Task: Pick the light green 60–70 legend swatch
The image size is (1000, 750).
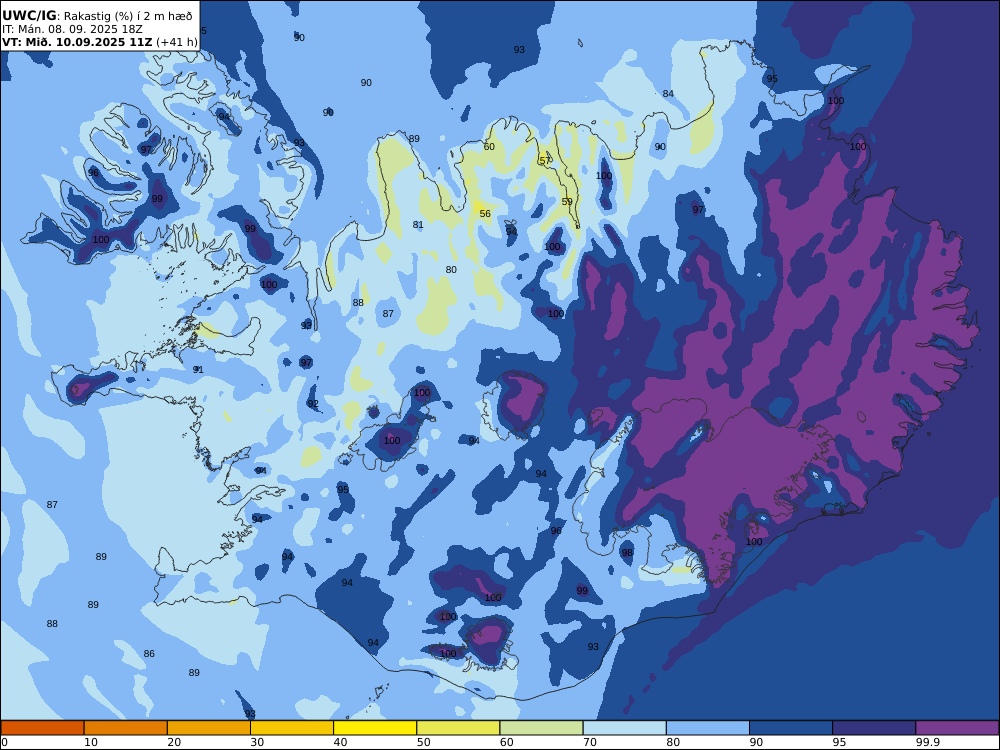Action: [541, 728]
